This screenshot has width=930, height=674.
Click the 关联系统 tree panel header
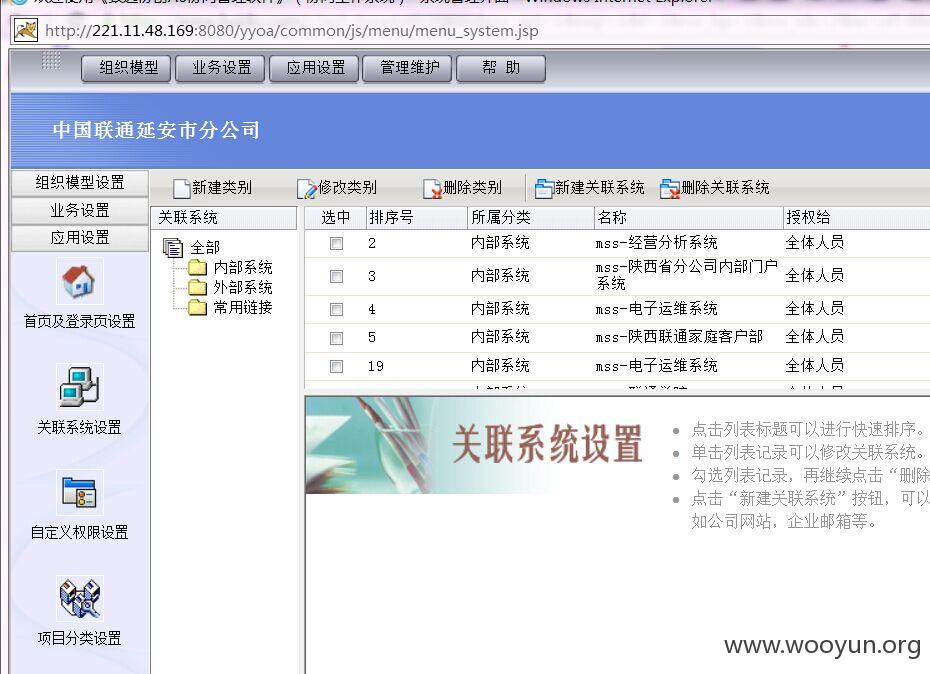tap(224, 218)
